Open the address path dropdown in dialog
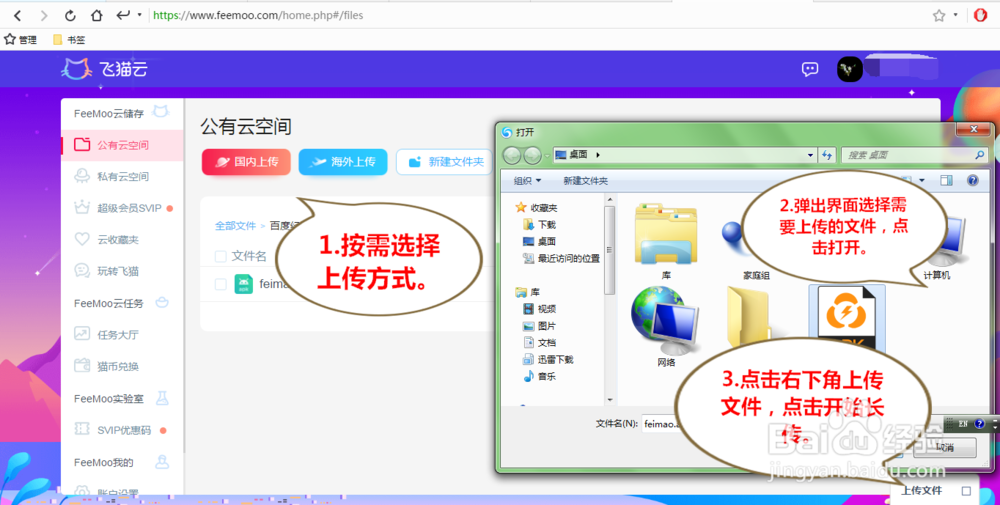This screenshot has width=1000, height=505. click(811, 155)
